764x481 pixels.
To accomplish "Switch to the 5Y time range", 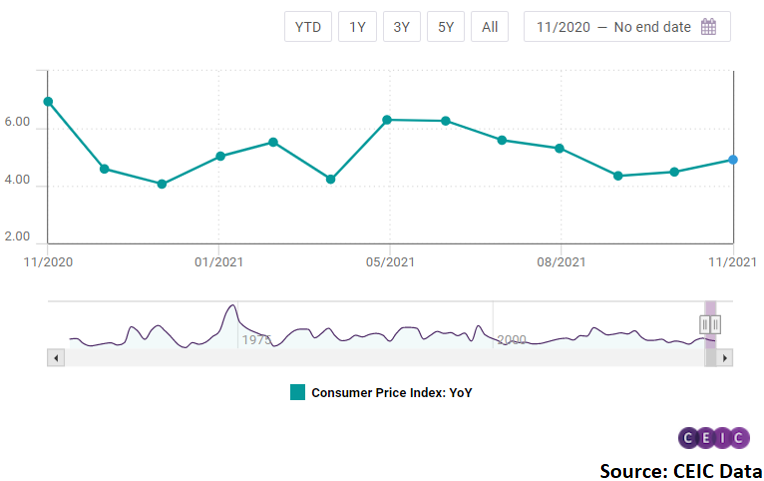I will point(445,27).
